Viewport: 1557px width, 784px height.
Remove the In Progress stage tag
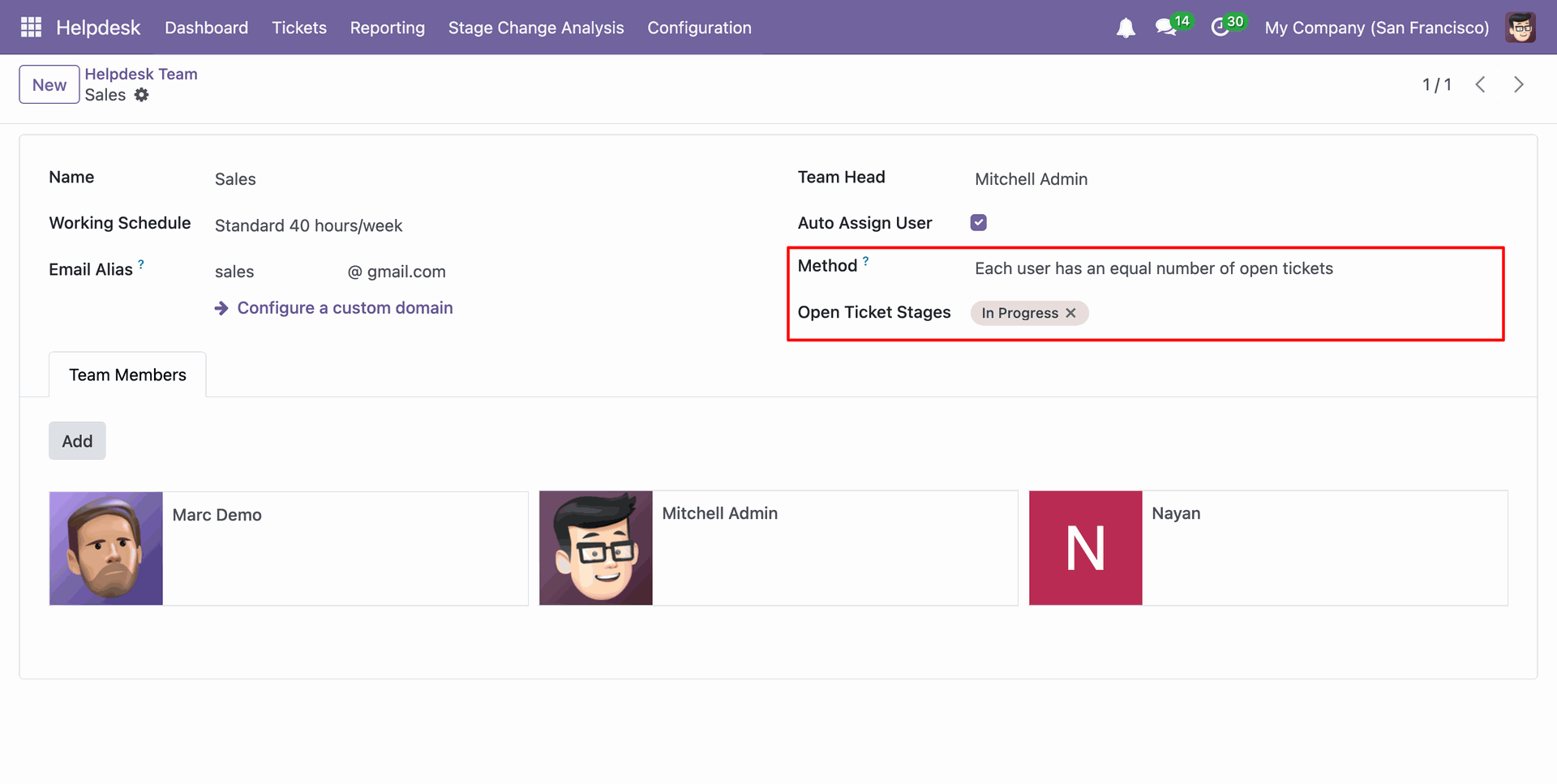[x=1071, y=313]
